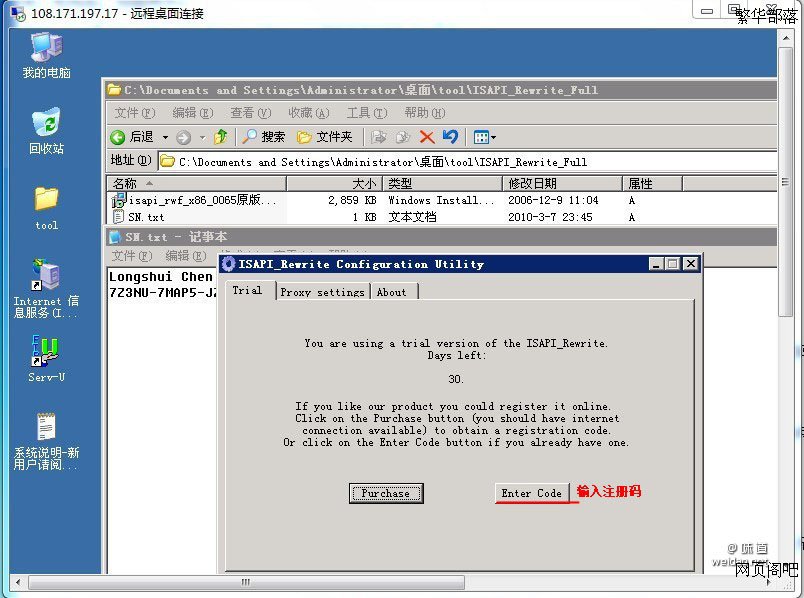Select the 系统说明 text document icon
The height and width of the screenshot is (598, 804).
[x=46, y=441]
